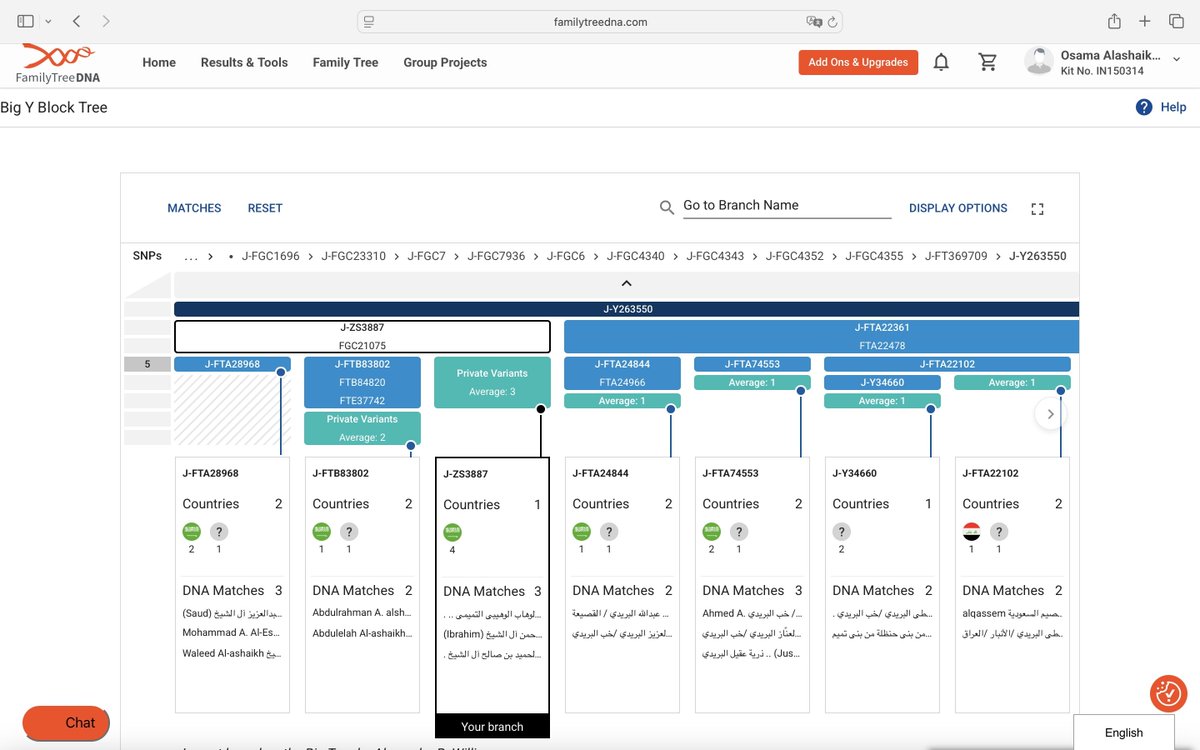The width and height of the screenshot is (1200, 750).
Task: Open the Chat button
Action: pos(66,723)
